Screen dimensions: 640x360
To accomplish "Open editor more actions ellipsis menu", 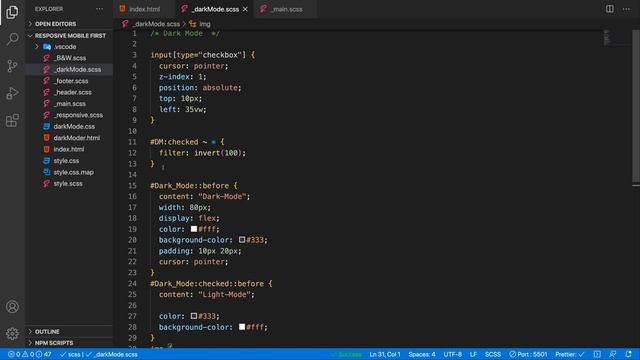I will tap(626, 9).
